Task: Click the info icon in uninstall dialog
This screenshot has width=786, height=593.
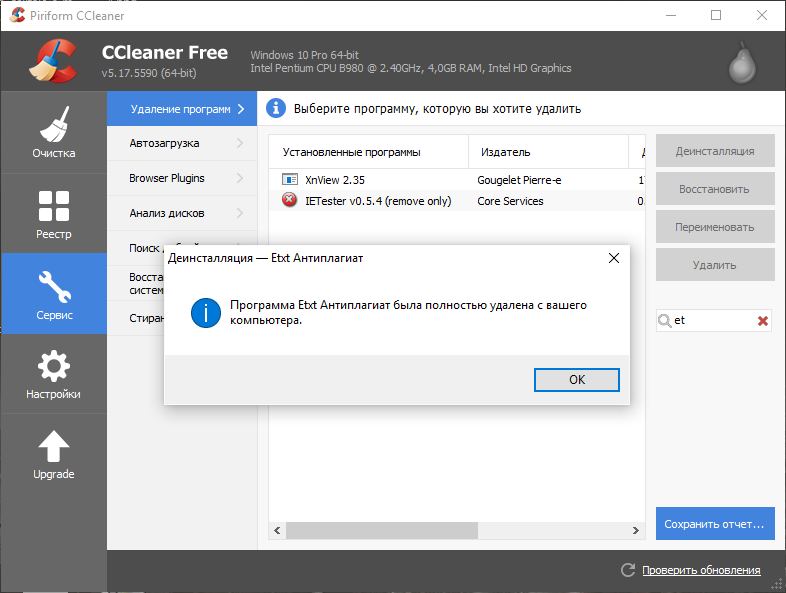Action: click(206, 313)
